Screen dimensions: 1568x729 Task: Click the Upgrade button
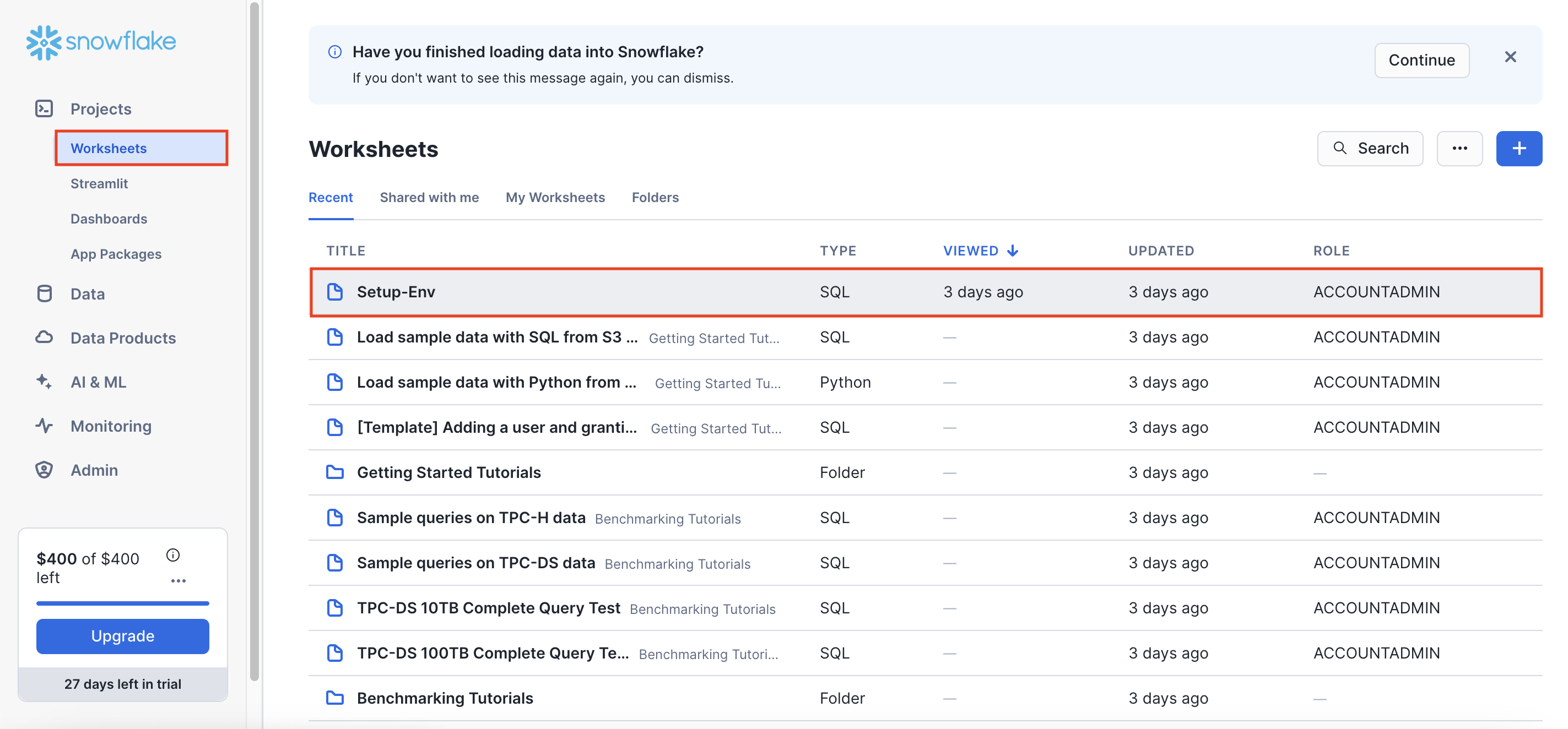pos(123,636)
